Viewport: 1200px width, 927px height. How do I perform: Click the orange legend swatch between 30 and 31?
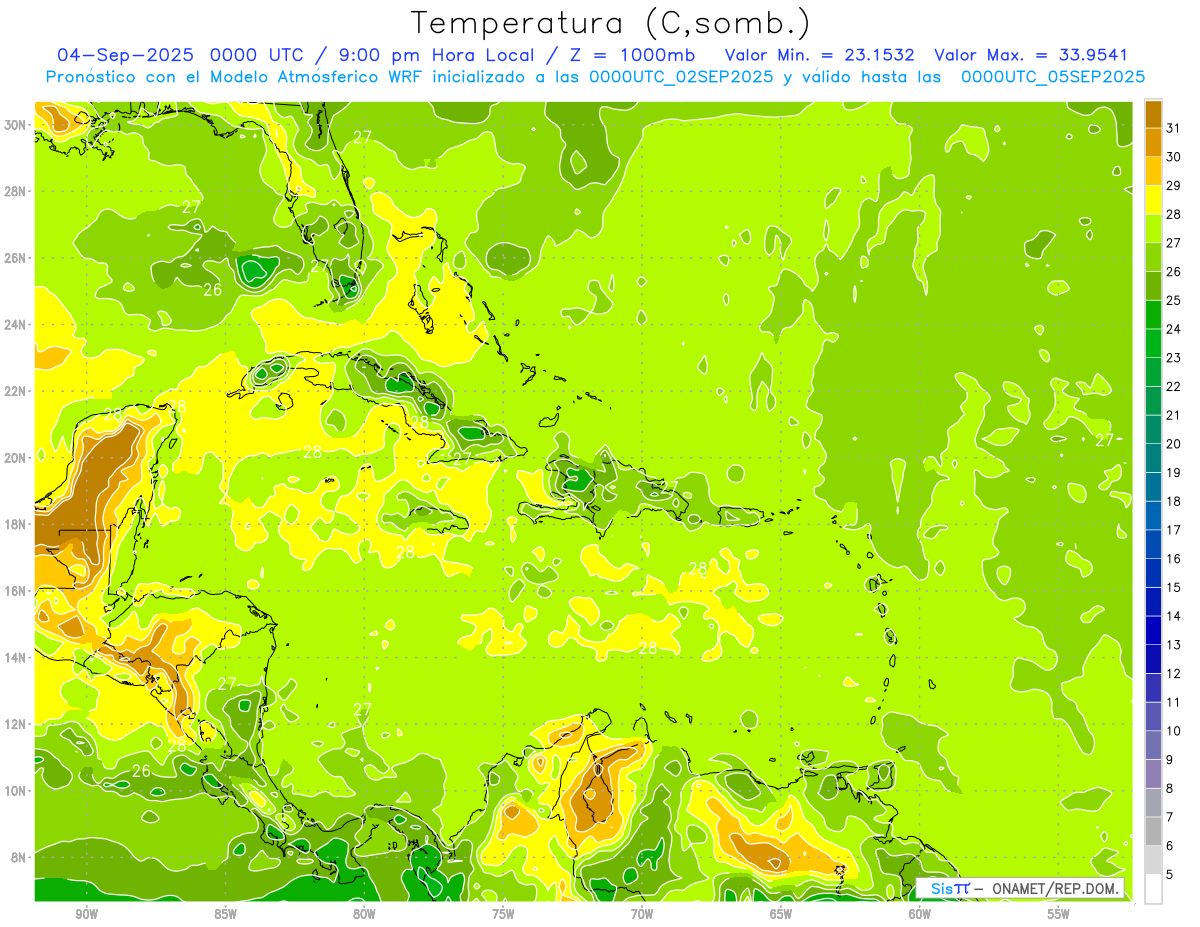pyautogui.click(x=1153, y=142)
